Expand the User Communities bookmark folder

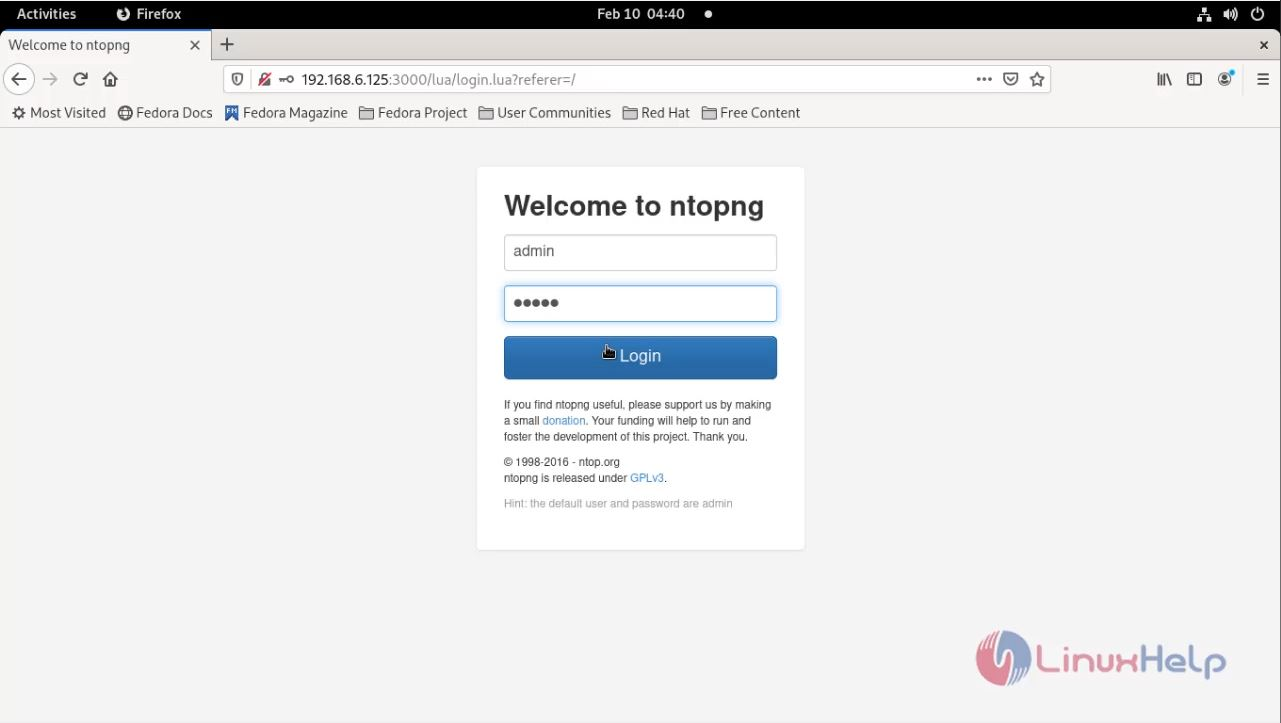(x=545, y=113)
